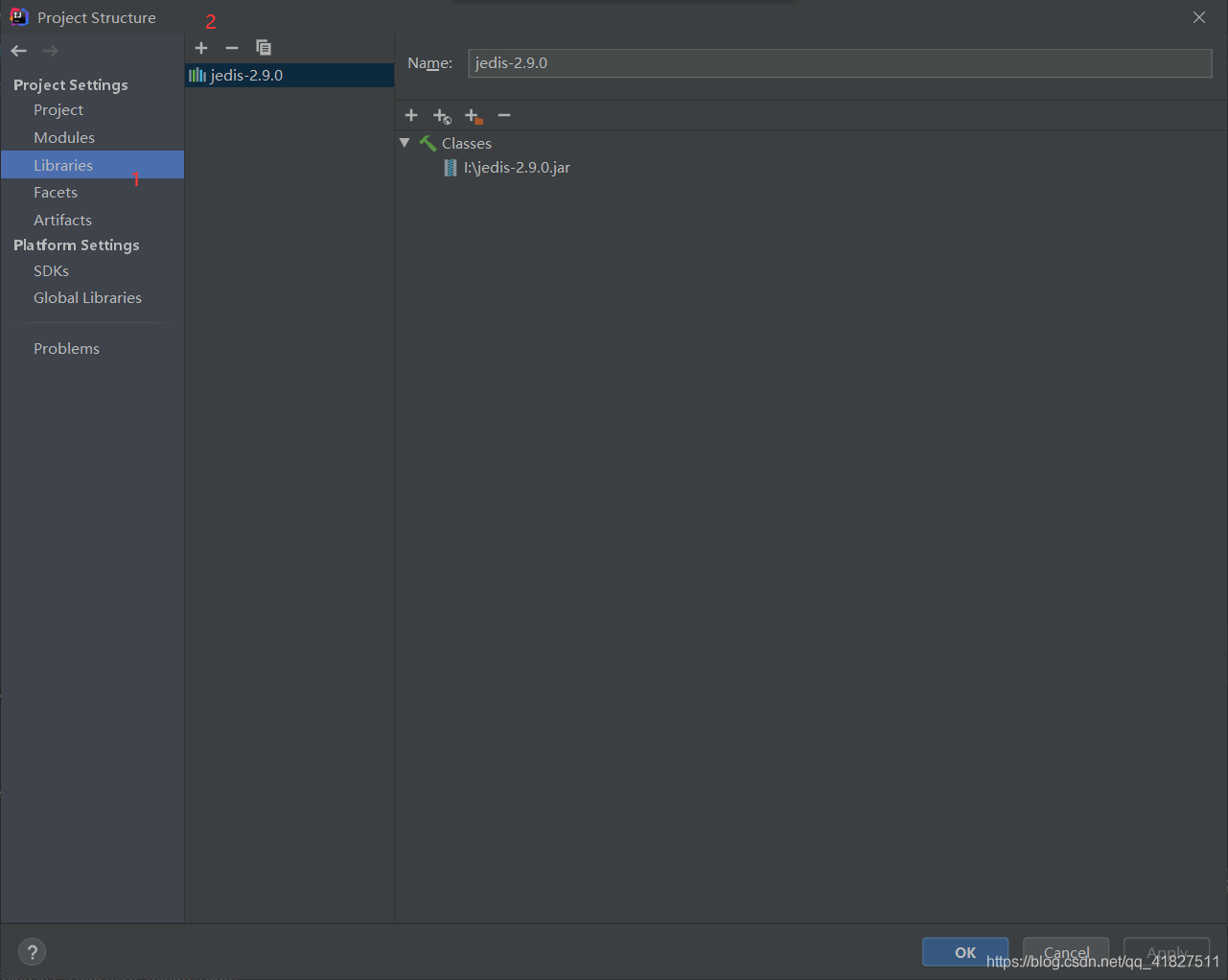Click the plus-globe icon to attach from repository
Screen dimensions: 1228x980
click(x=442, y=115)
